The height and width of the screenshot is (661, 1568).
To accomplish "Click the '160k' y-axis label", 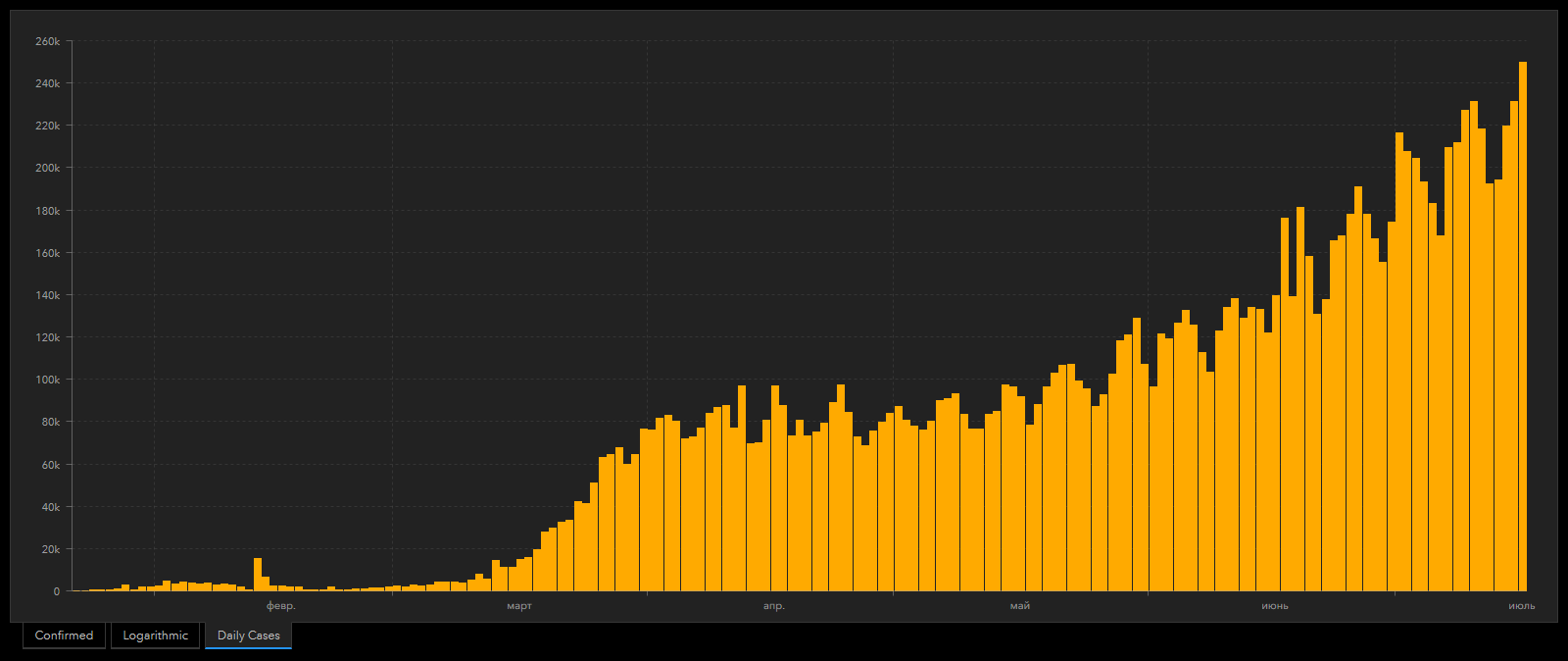I will [48, 253].
